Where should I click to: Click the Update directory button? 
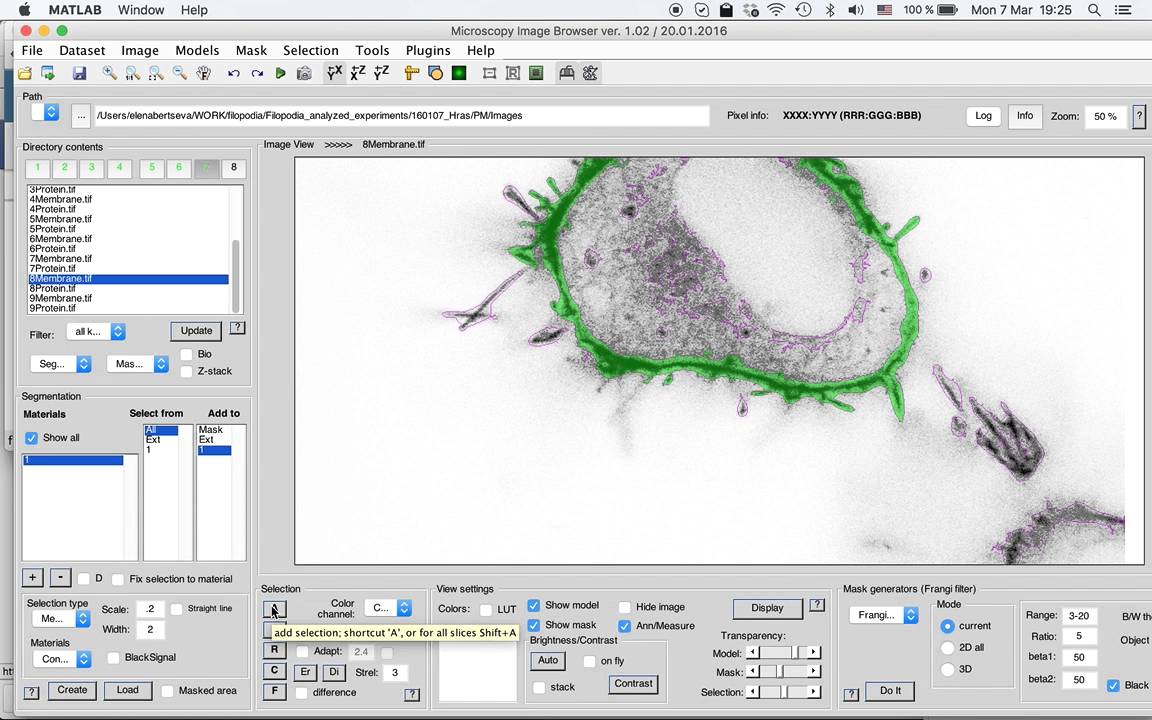[196, 331]
